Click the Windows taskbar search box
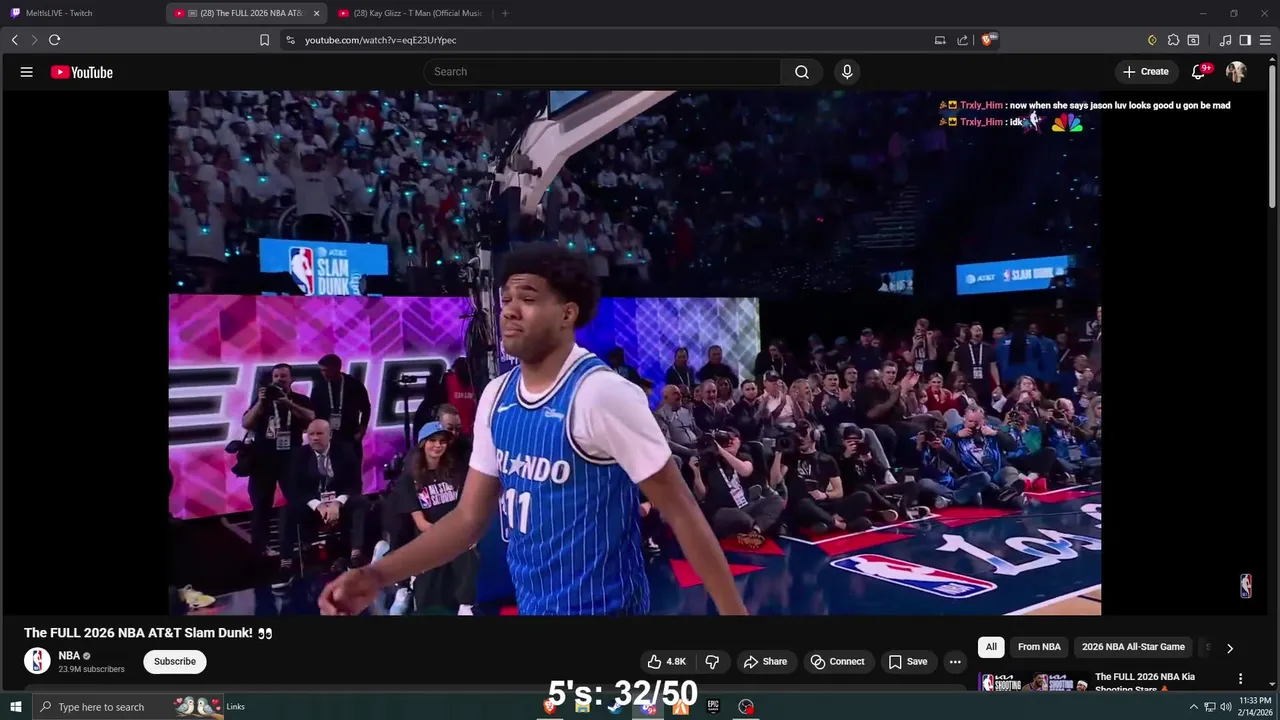 128,707
